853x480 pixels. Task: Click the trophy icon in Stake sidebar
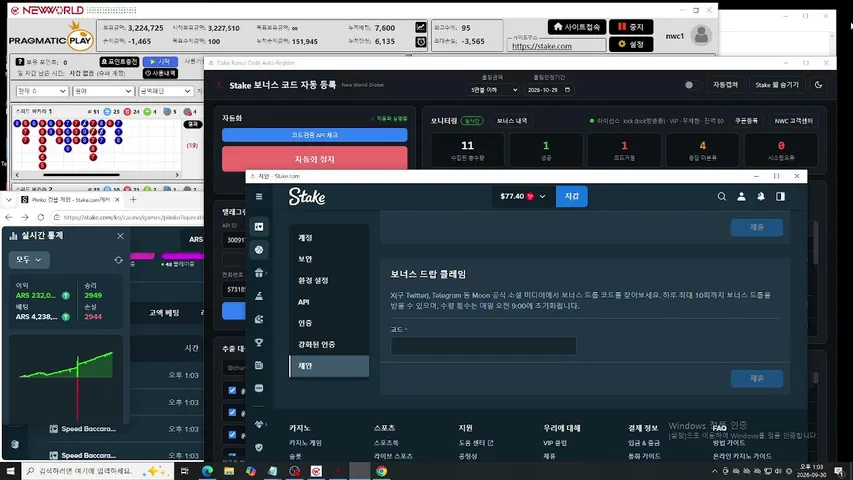pyautogui.click(x=259, y=342)
